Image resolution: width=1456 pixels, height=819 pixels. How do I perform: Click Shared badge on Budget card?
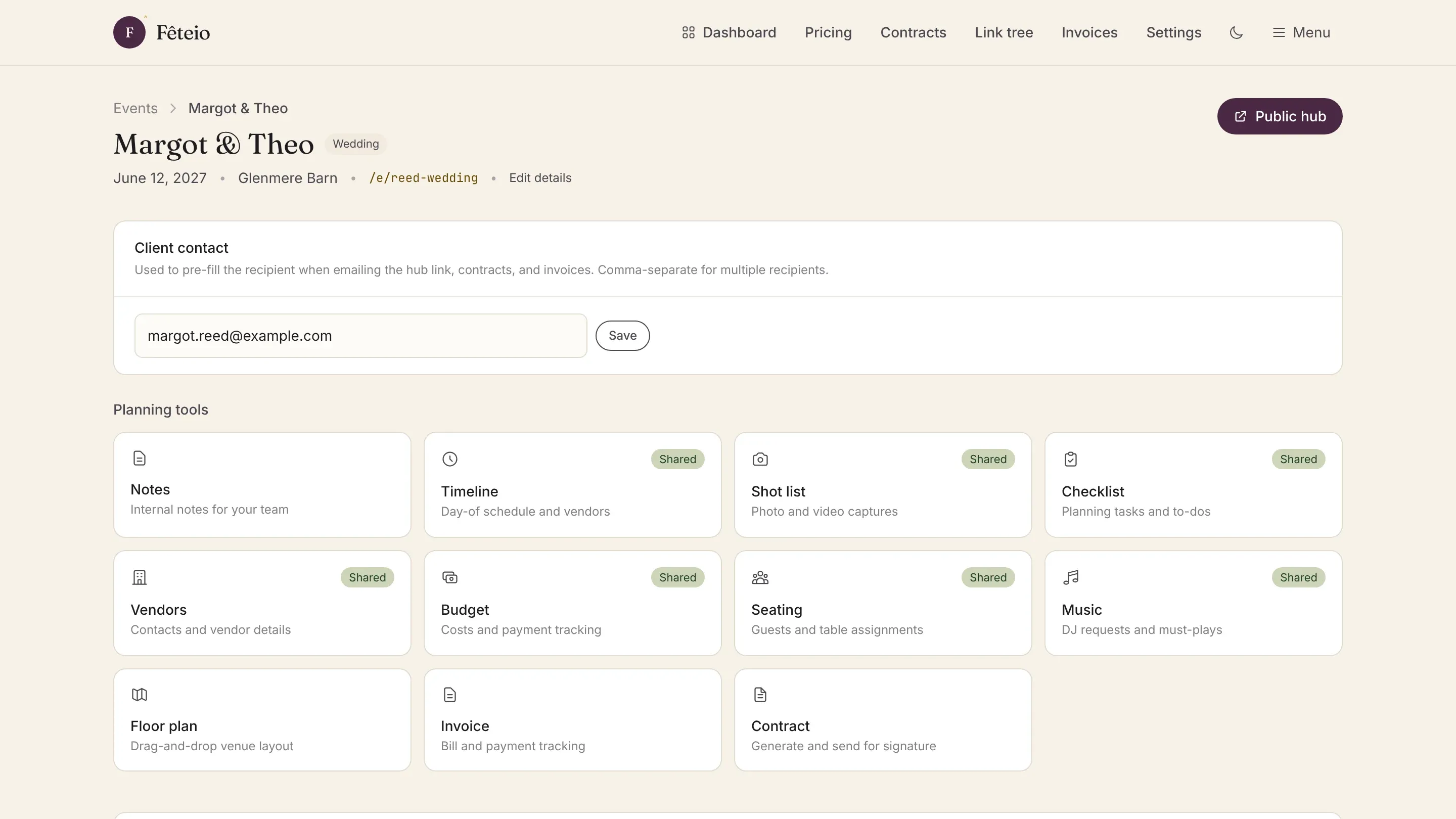pos(677,577)
